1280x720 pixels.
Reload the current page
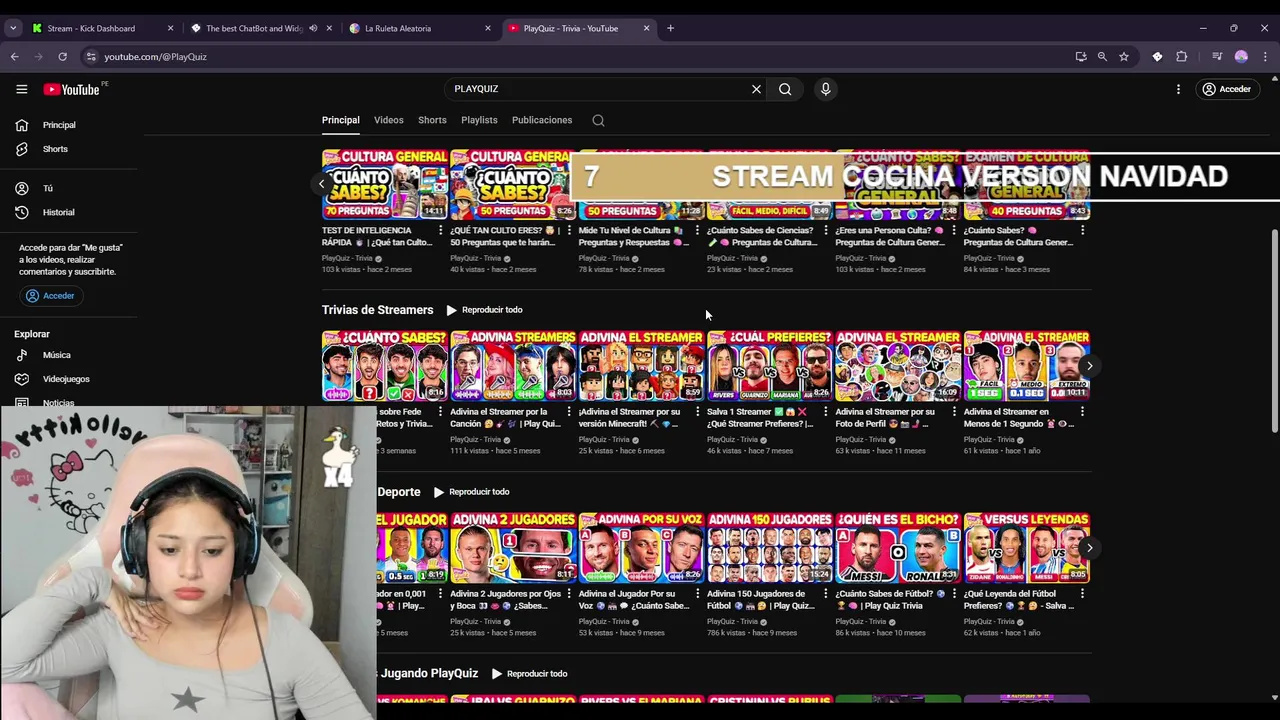pos(62,57)
